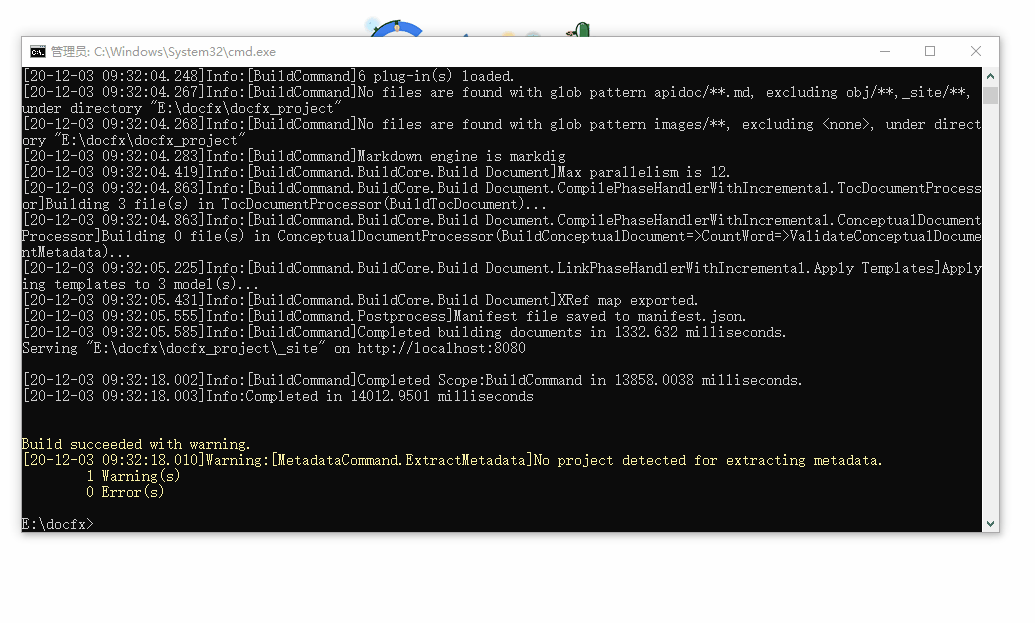Click the "XRef map exported" log line

click(627, 300)
